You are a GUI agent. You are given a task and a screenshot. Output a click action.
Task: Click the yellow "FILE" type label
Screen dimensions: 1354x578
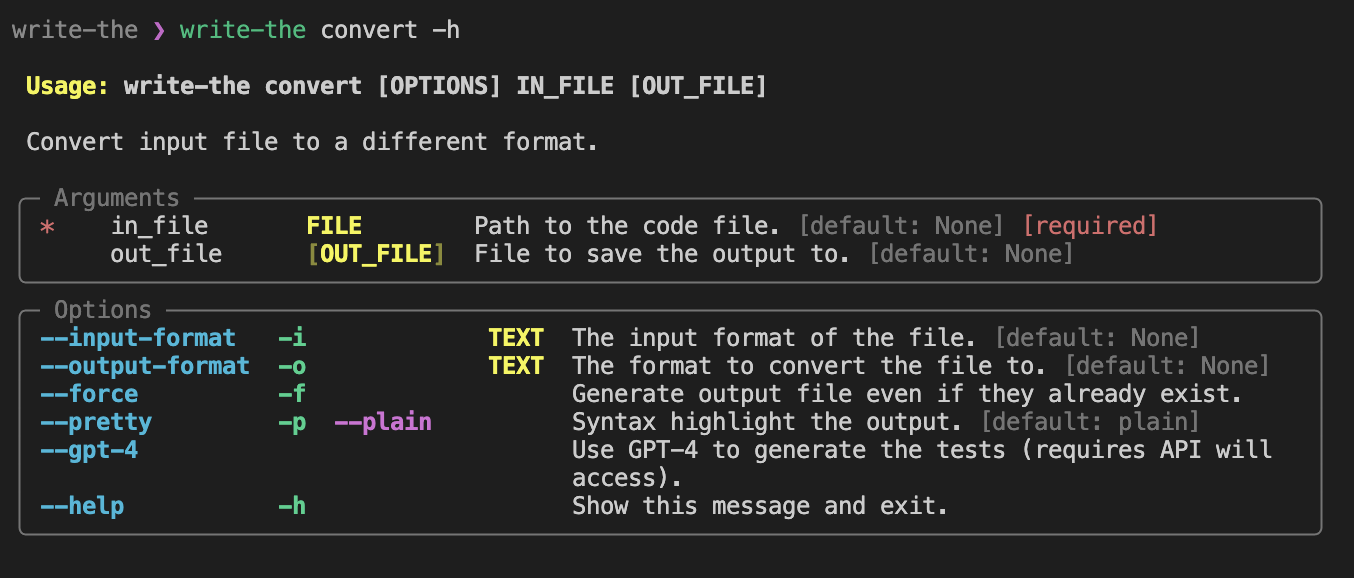[x=334, y=226]
